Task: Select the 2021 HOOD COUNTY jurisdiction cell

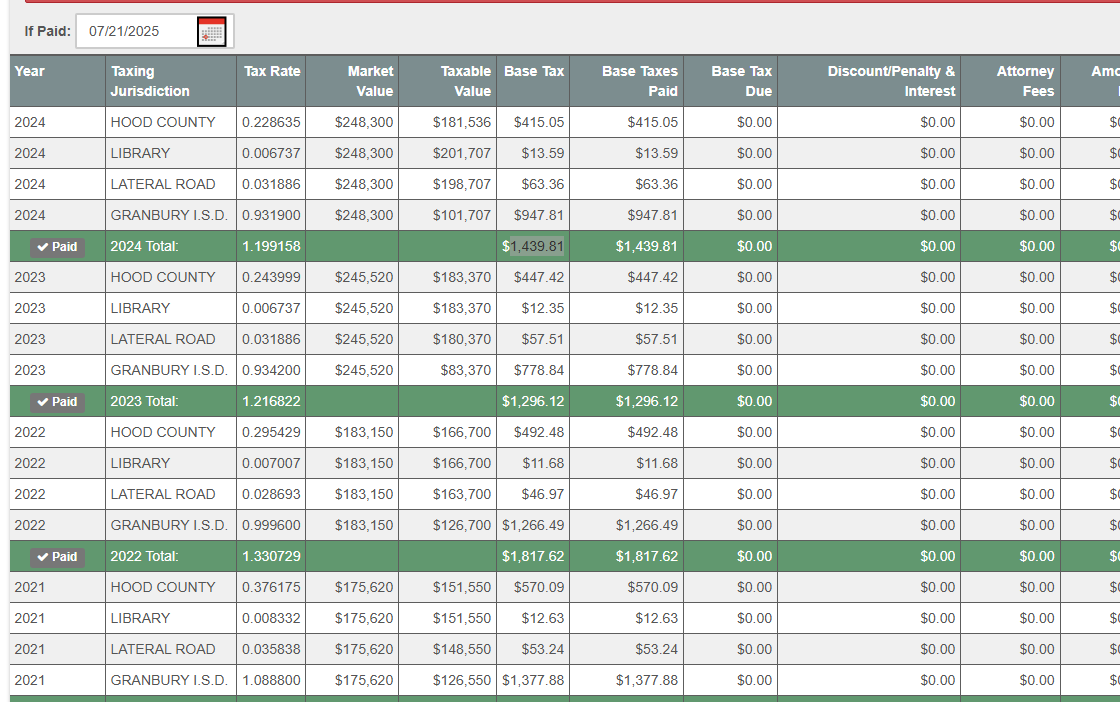Action: 163,587
